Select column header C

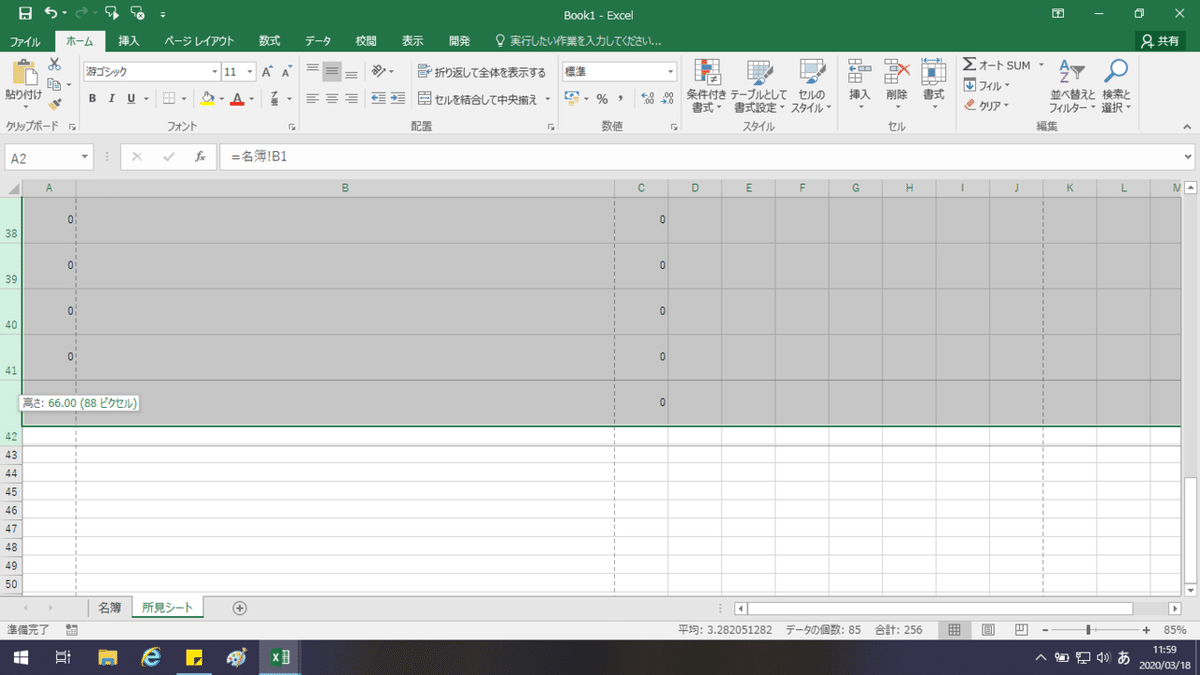tap(642, 188)
